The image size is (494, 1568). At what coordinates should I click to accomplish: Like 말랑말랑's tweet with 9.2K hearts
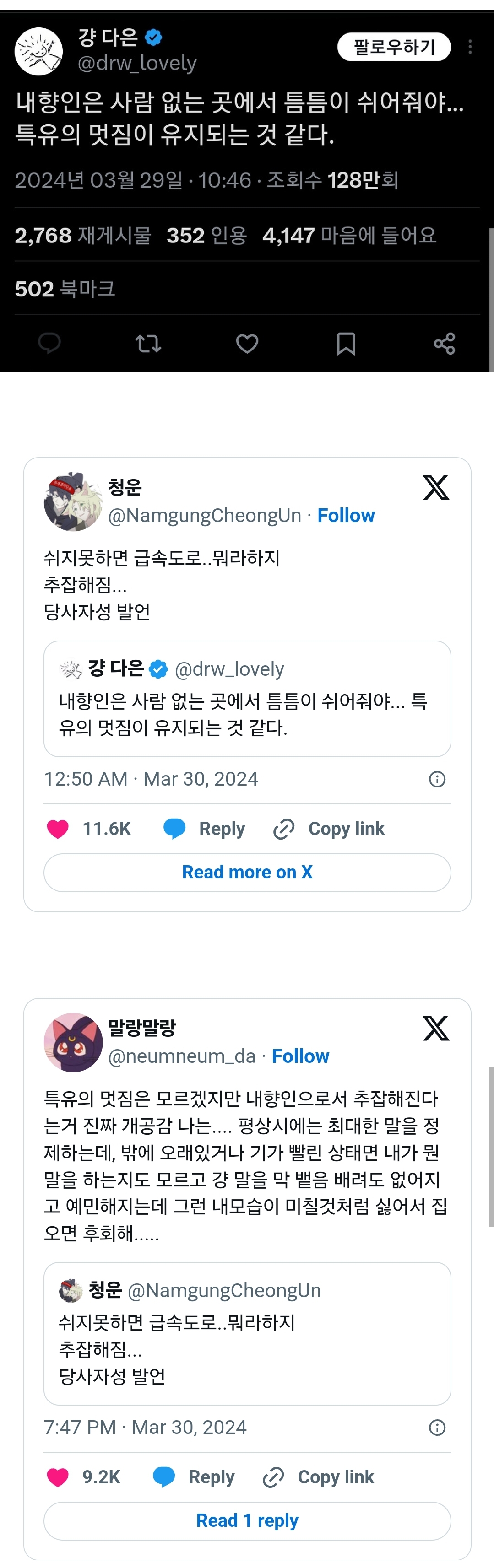59,1476
